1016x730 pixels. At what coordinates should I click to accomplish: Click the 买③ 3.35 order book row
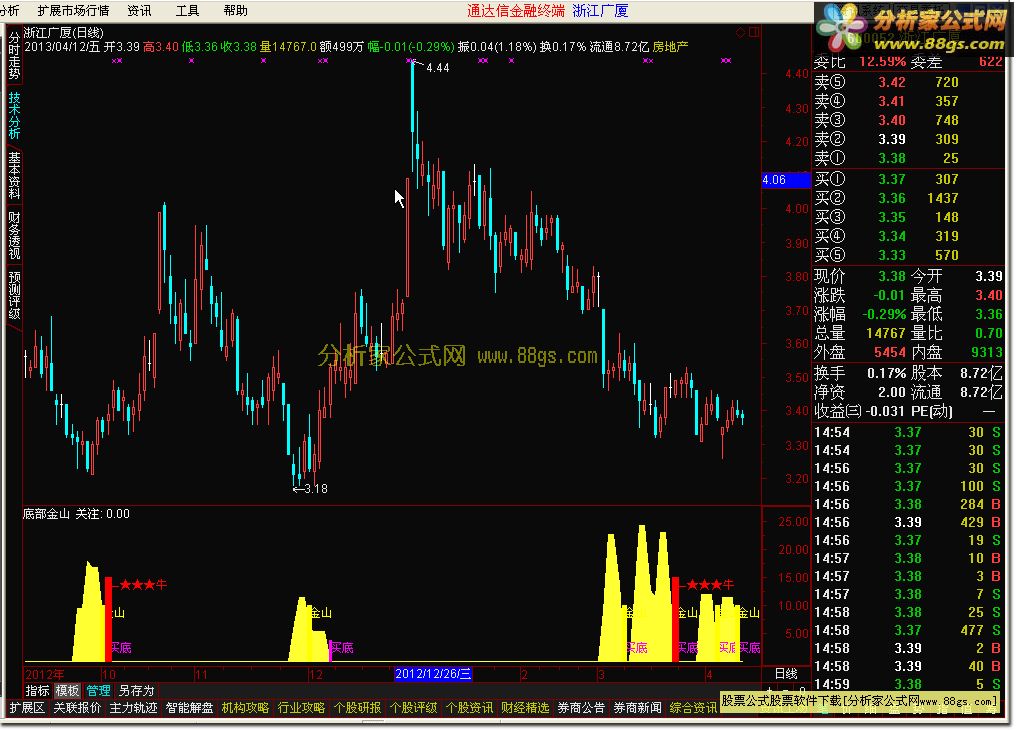(x=908, y=217)
